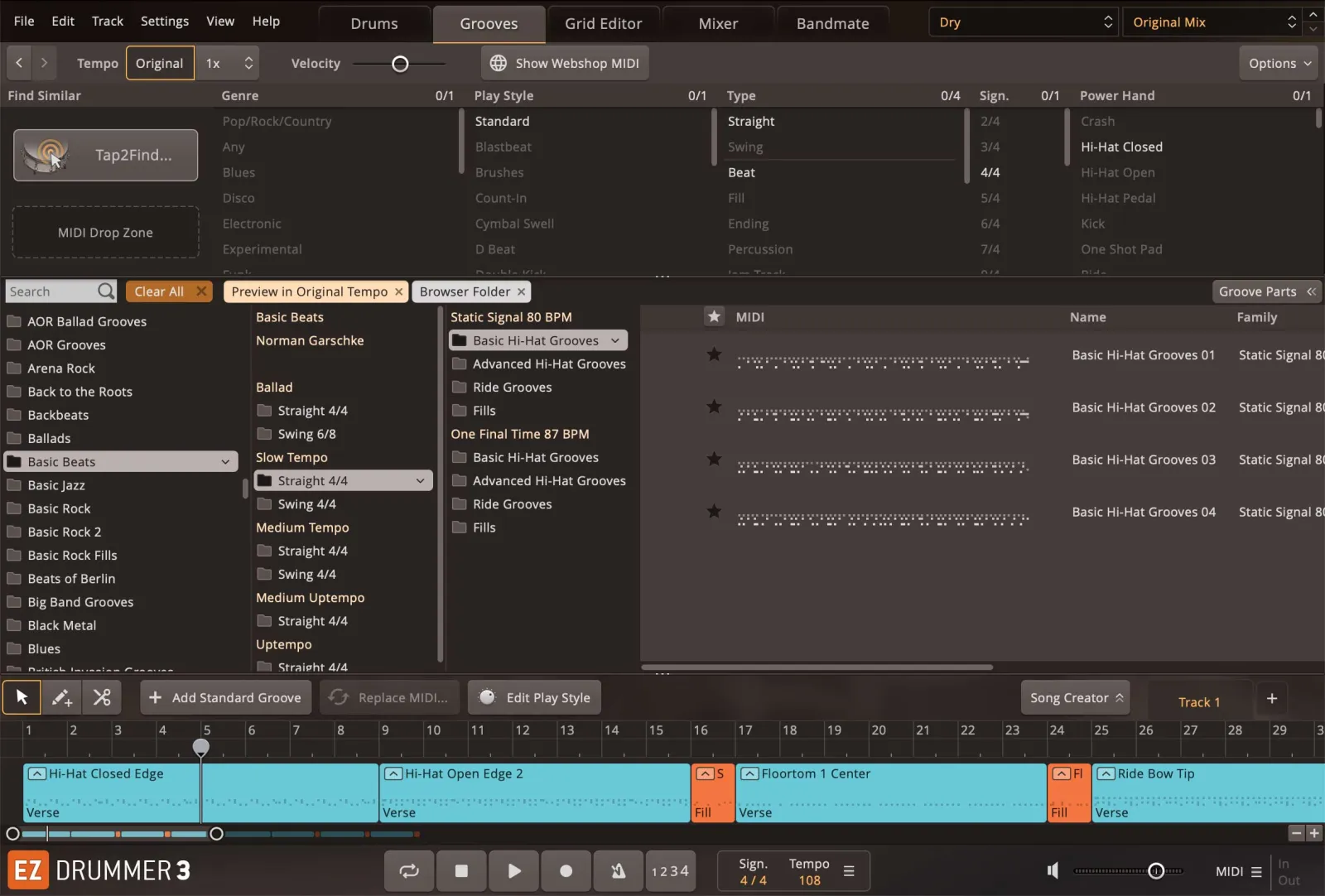Open the tempo track menu icon
This screenshot has height=896, width=1325.
(x=849, y=871)
